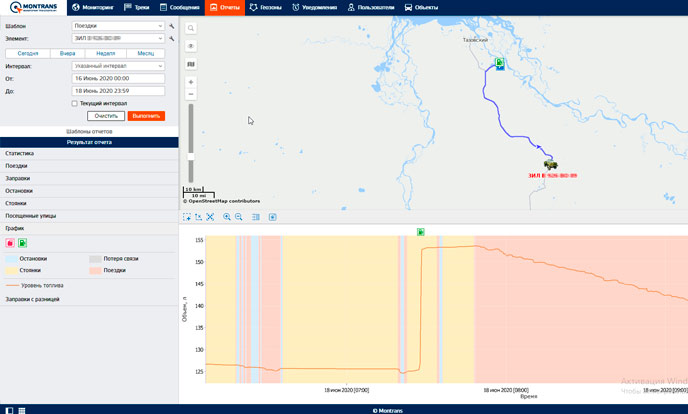Toggle Поездки legend swatch
The image size is (688, 414).
[95, 271]
